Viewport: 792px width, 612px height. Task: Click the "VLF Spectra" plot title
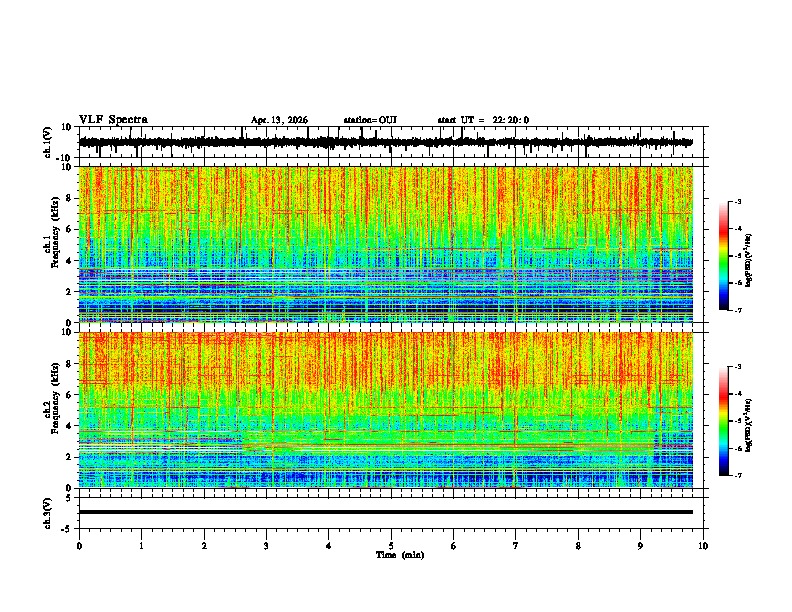113,120
